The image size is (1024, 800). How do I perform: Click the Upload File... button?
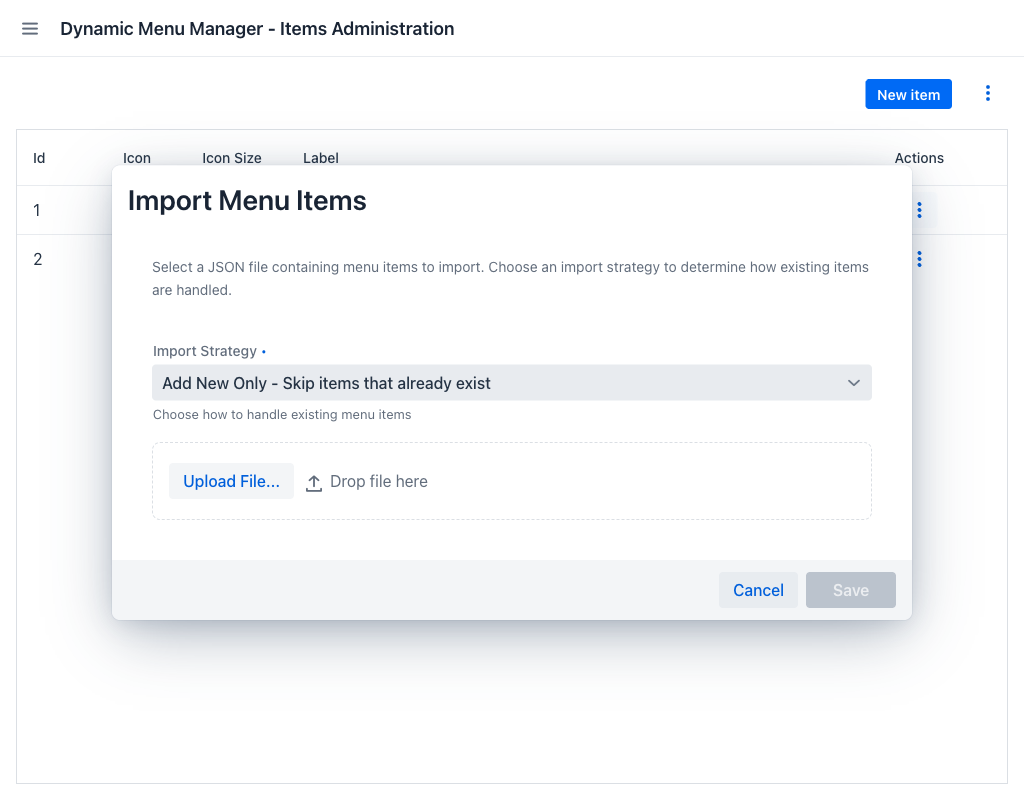(x=231, y=481)
